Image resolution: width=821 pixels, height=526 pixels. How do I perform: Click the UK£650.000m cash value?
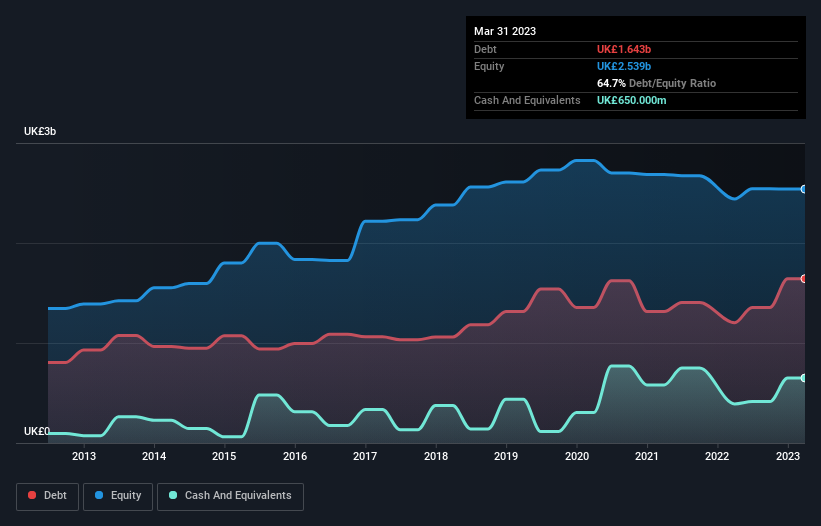(x=631, y=100)
